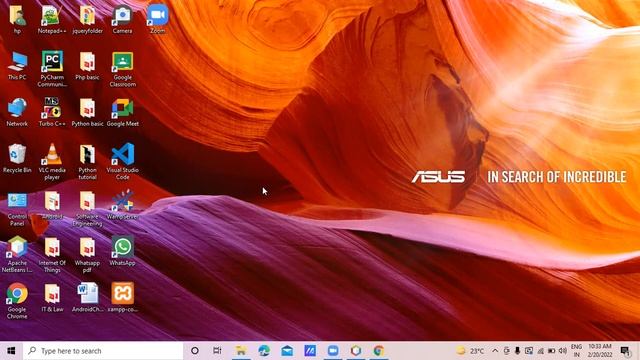Select the This PC icon
The width and height of the screenshot is (640, 360).
click(17, 66)
